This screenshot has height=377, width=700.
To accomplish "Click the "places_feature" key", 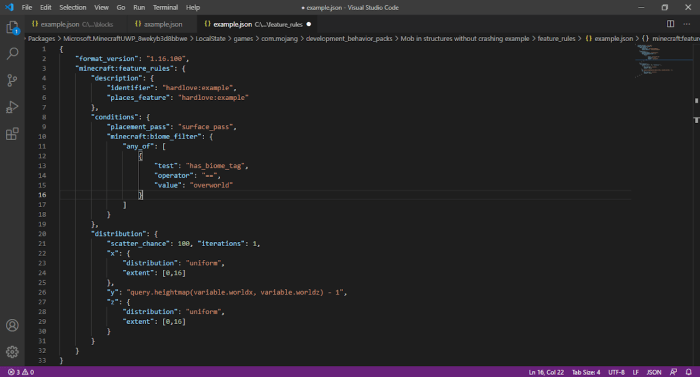I will tap(138, 97).
